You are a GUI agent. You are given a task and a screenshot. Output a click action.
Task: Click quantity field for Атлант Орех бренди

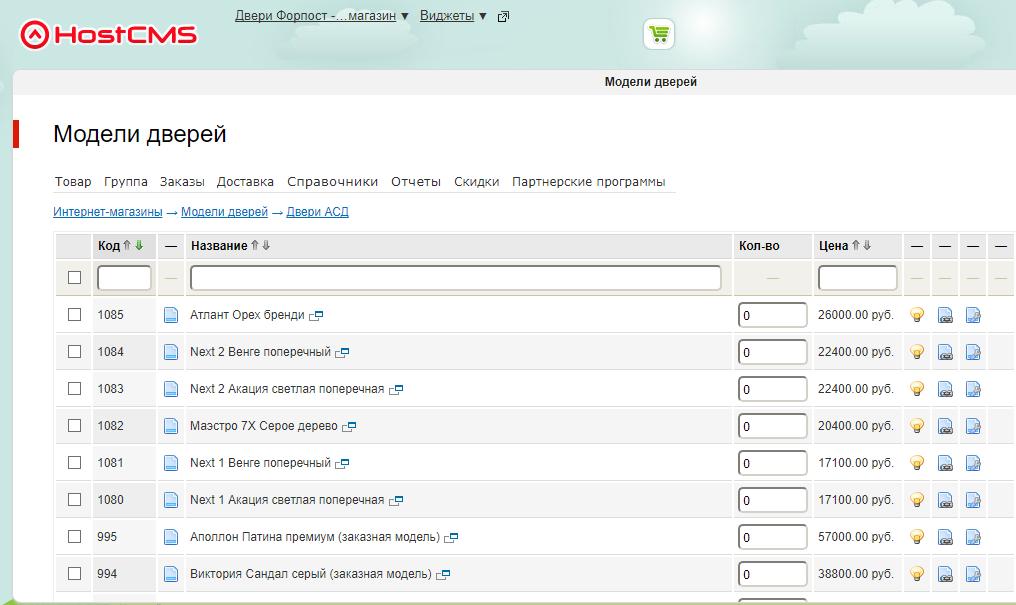coord(772,315)
